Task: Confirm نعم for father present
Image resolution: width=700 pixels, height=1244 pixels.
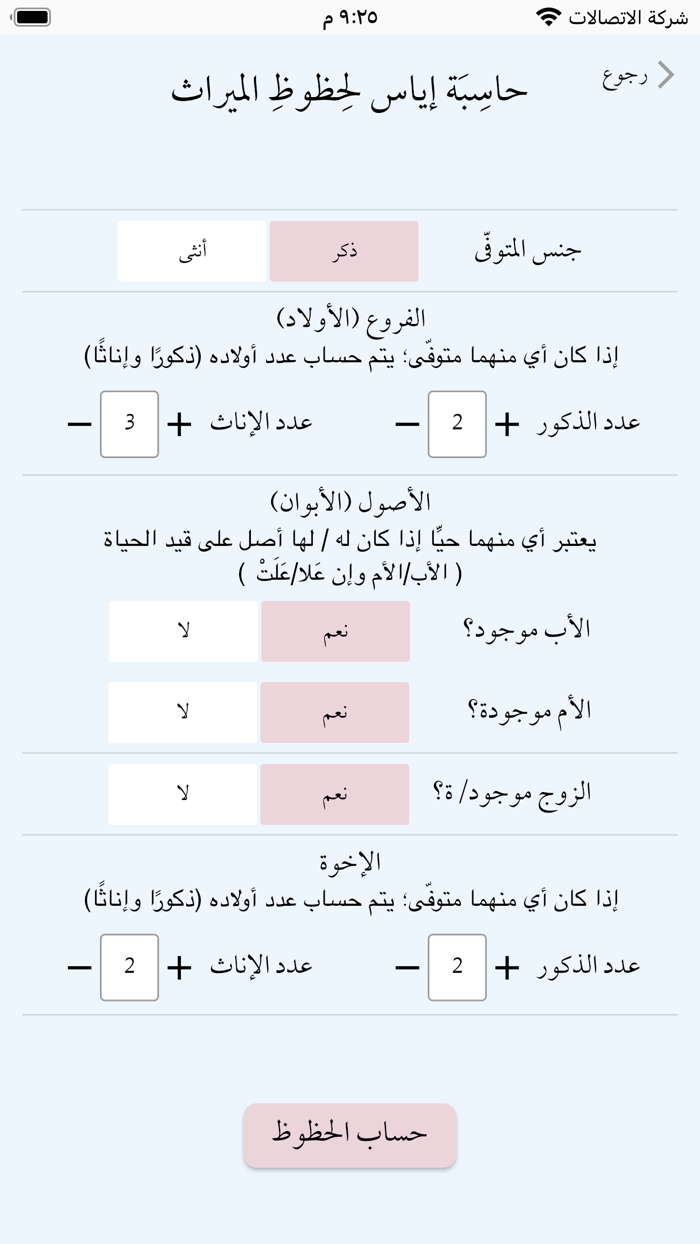Action: (335, 631)
